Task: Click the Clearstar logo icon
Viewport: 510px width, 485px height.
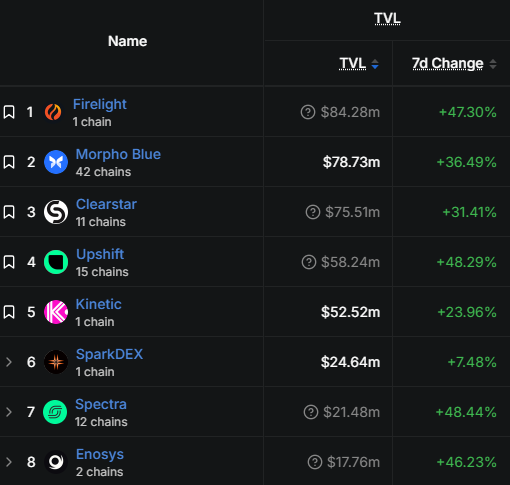Action: [56, 212]
